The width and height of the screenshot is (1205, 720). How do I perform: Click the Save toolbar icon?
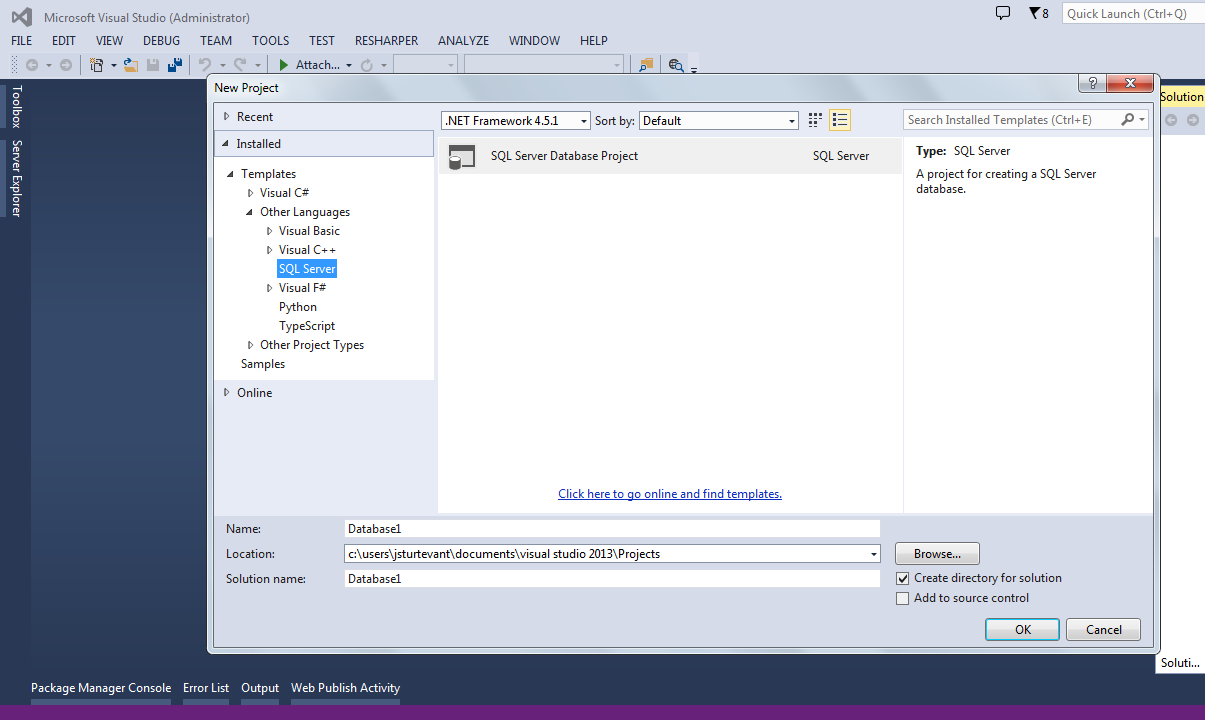pos(153,65)
